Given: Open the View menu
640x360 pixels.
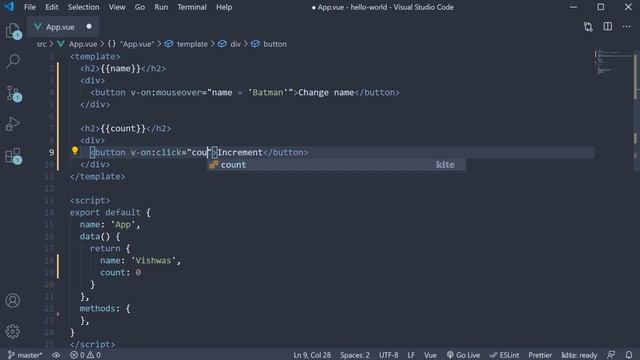Looking at the screenshot, I should click(117, 7).
